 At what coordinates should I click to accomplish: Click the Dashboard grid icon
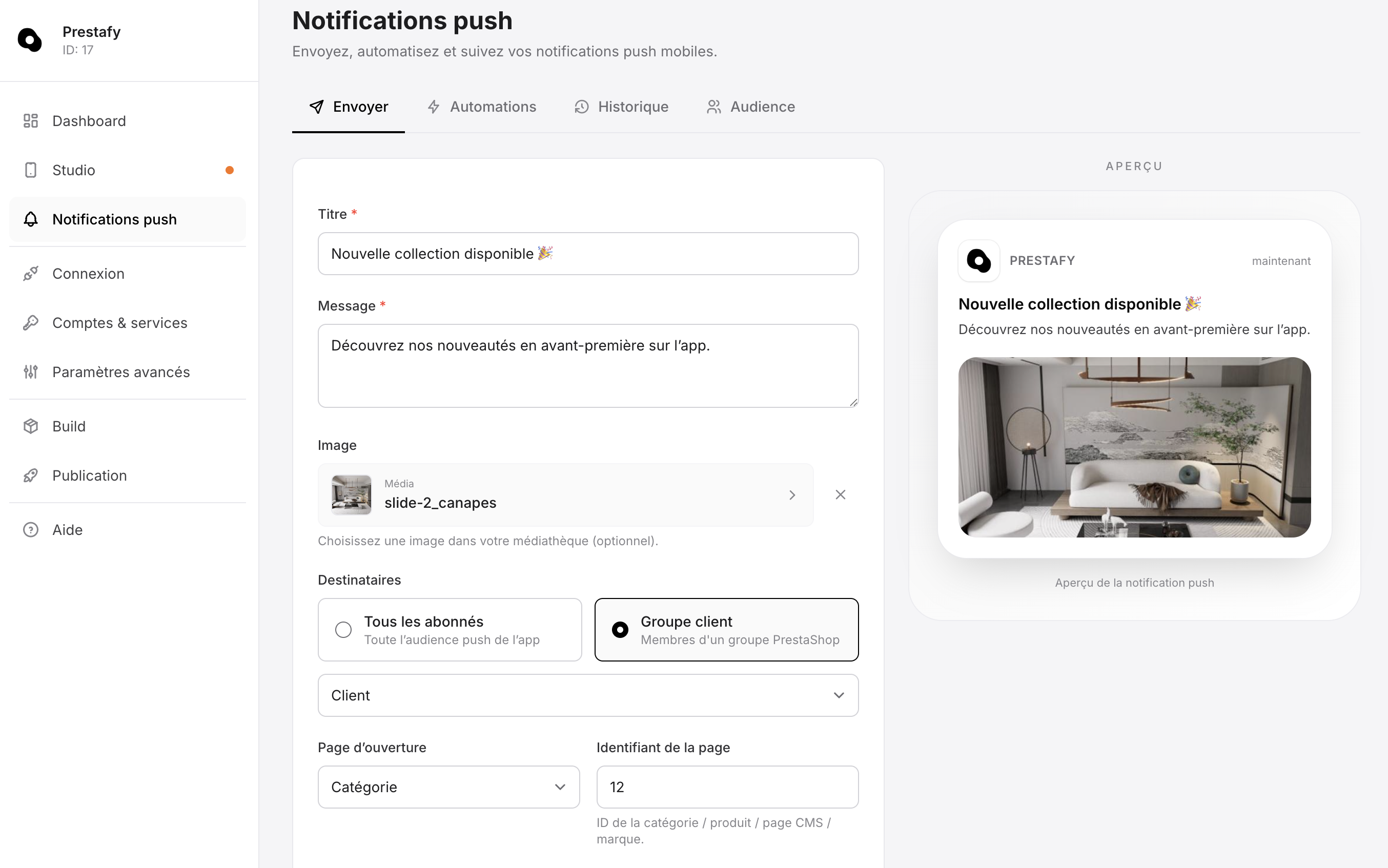click(30, 120)
